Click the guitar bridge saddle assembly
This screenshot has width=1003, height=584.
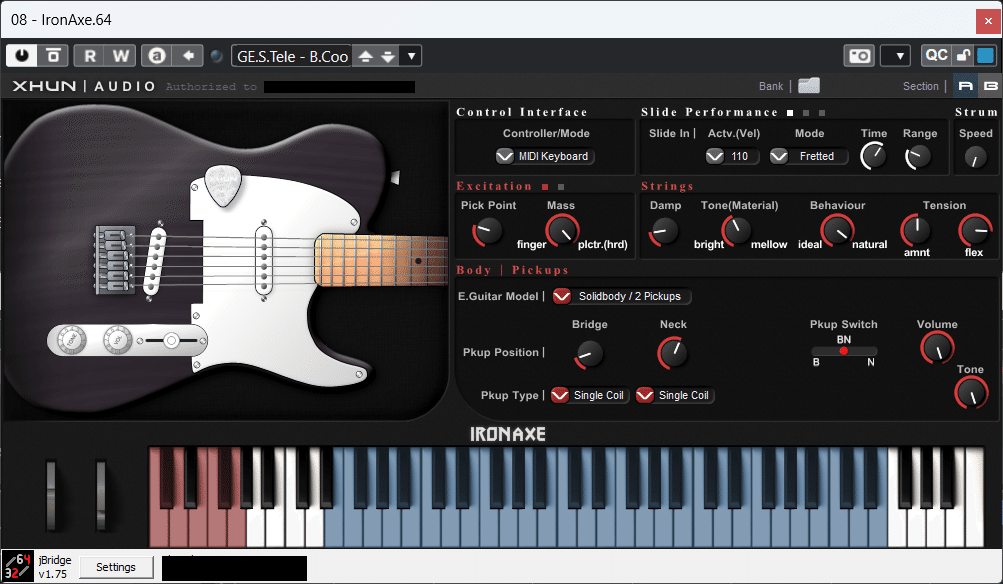tap(115, 260)
